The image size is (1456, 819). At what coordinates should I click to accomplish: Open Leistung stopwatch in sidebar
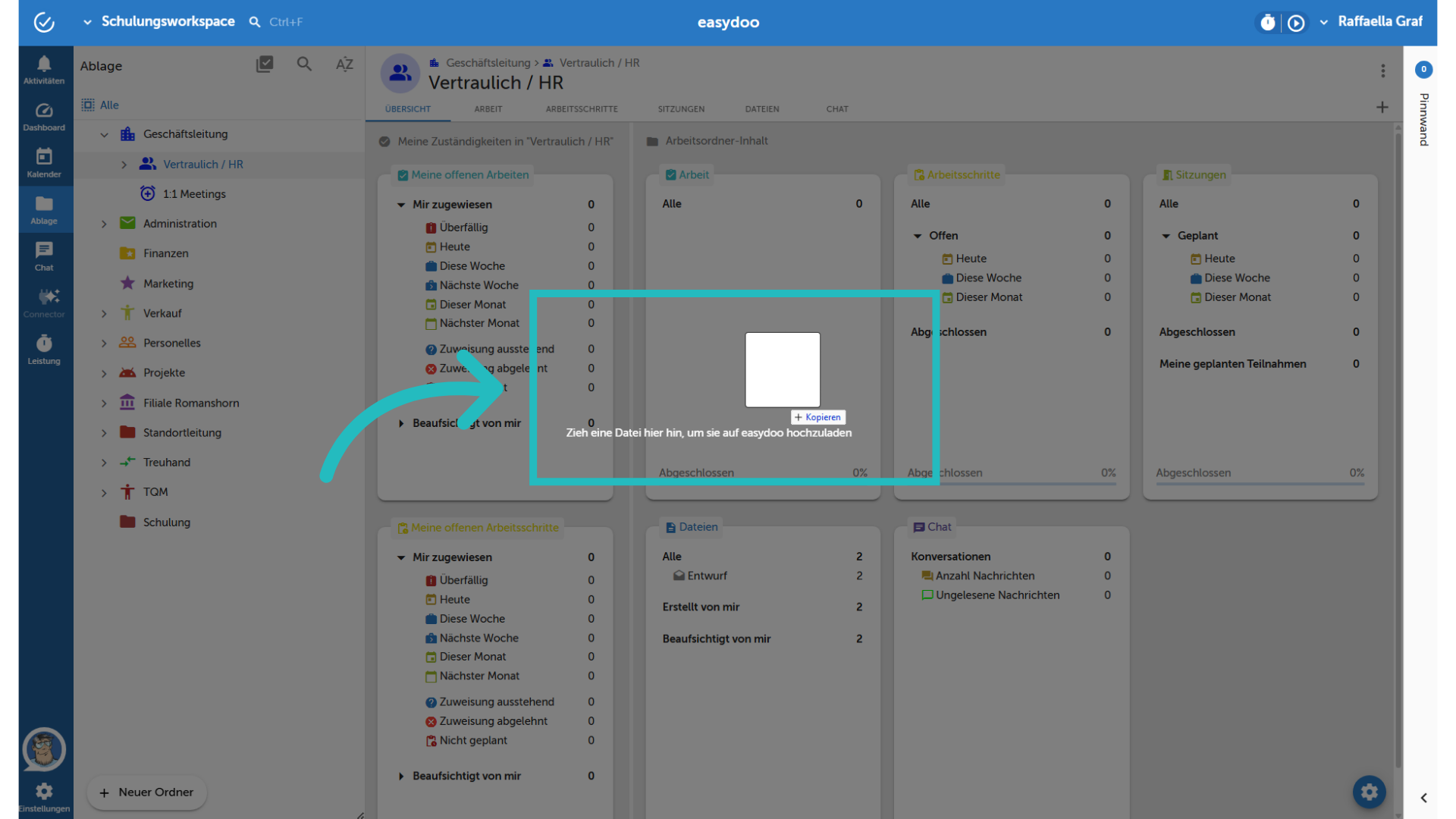point(44,350)
